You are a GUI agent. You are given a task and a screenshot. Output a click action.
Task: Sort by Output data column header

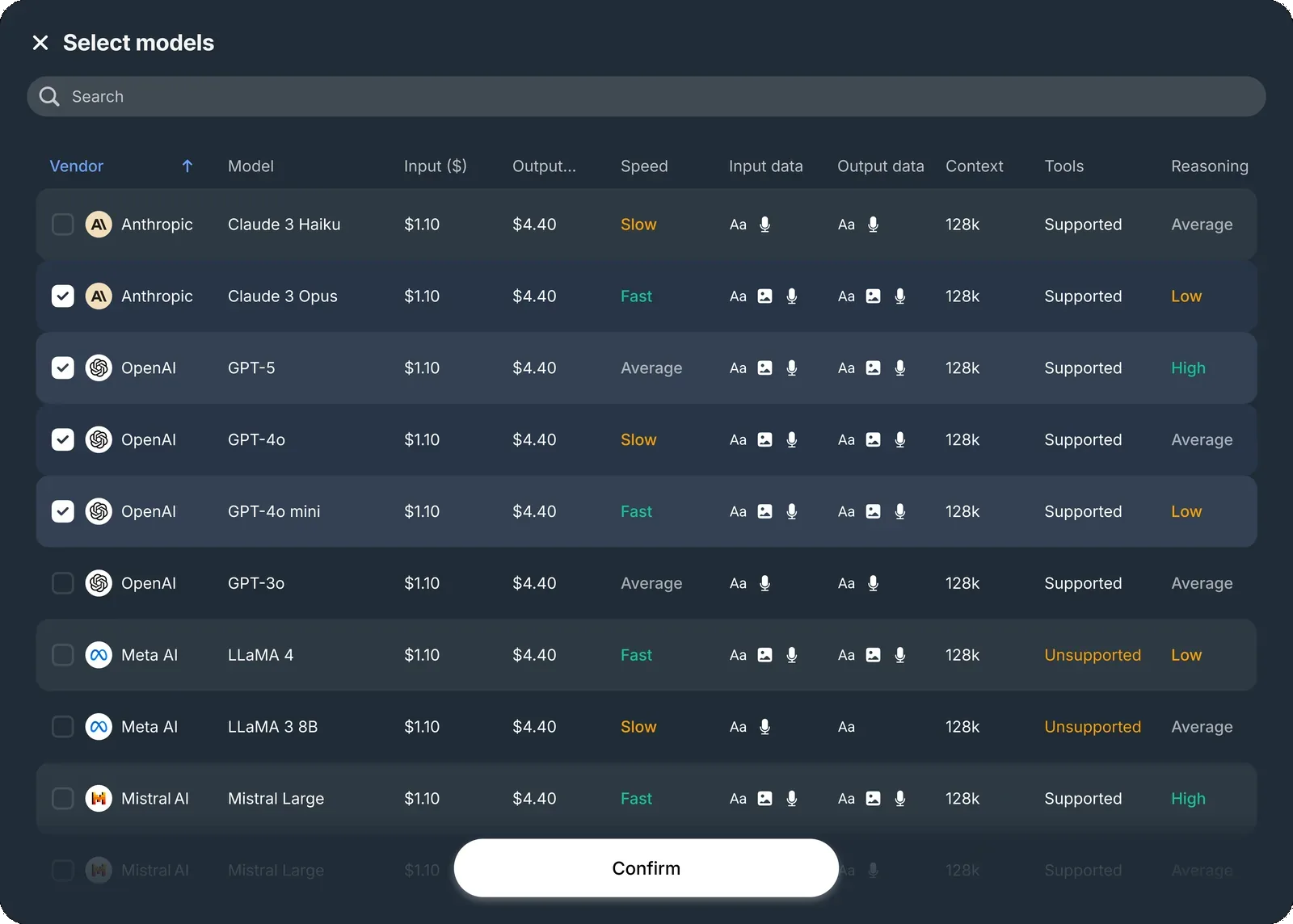tap(881, 166)
